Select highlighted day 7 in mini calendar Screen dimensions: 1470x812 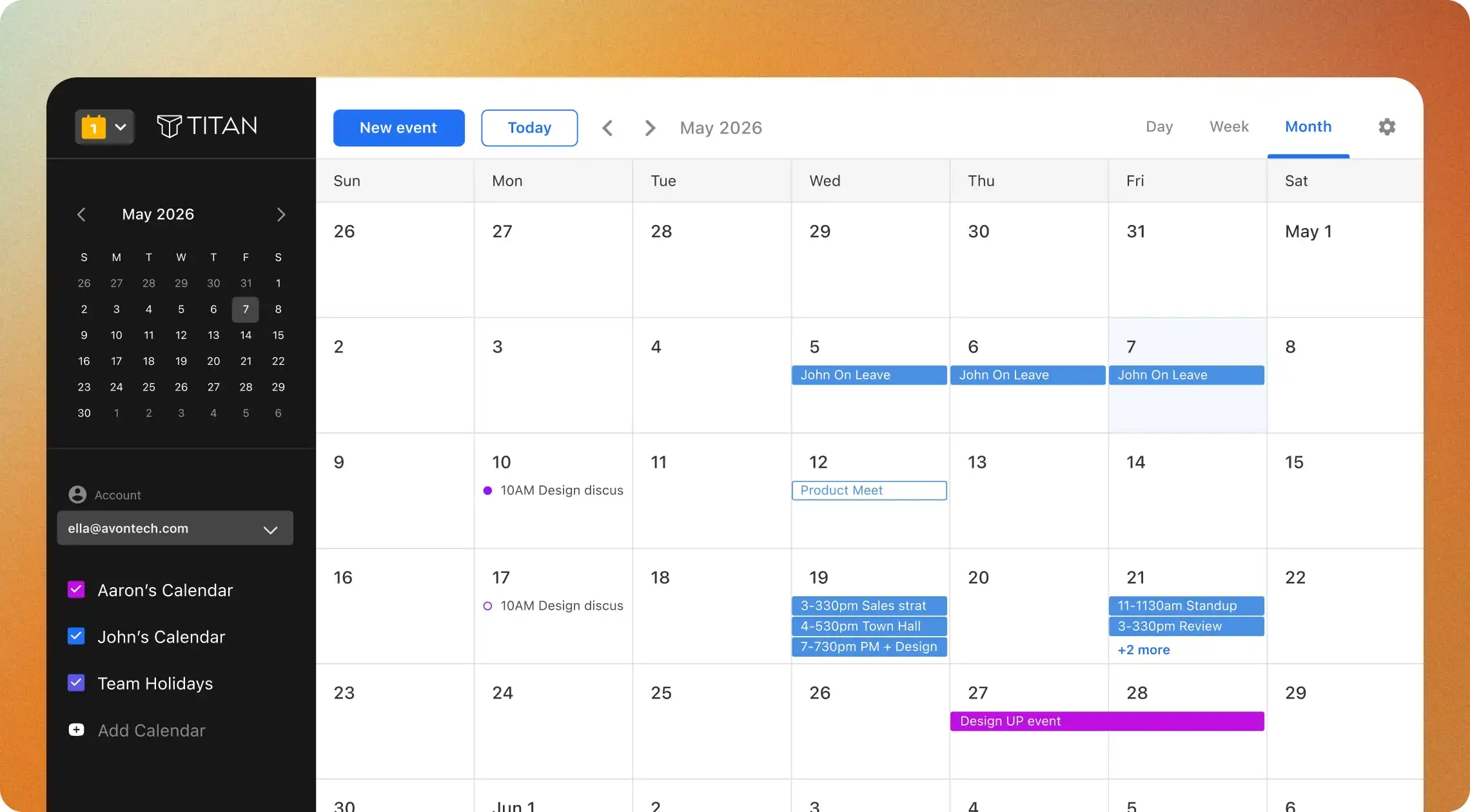(x=246, y=309)
